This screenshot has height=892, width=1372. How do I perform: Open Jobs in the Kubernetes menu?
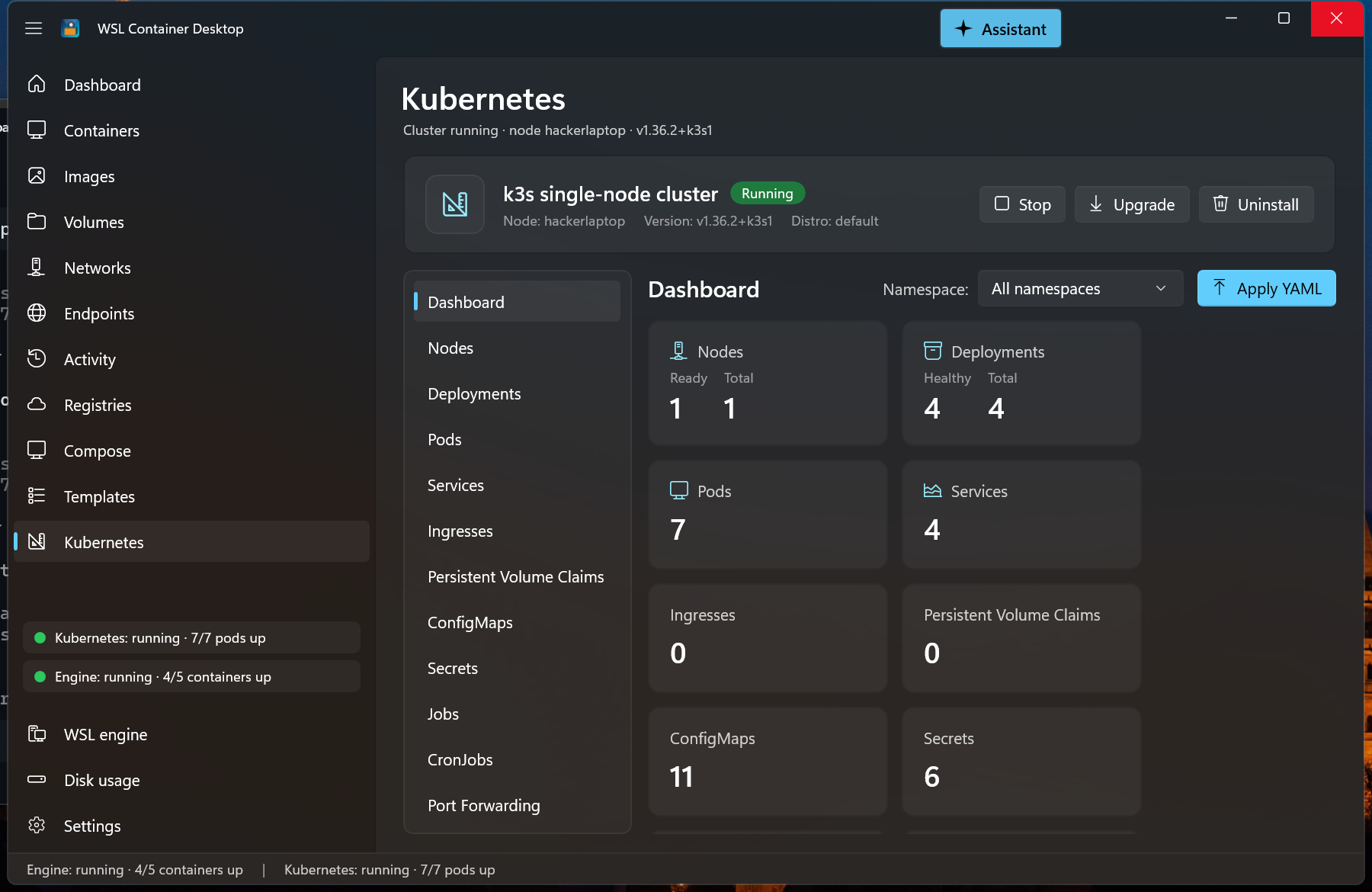[x=517, y=714]
